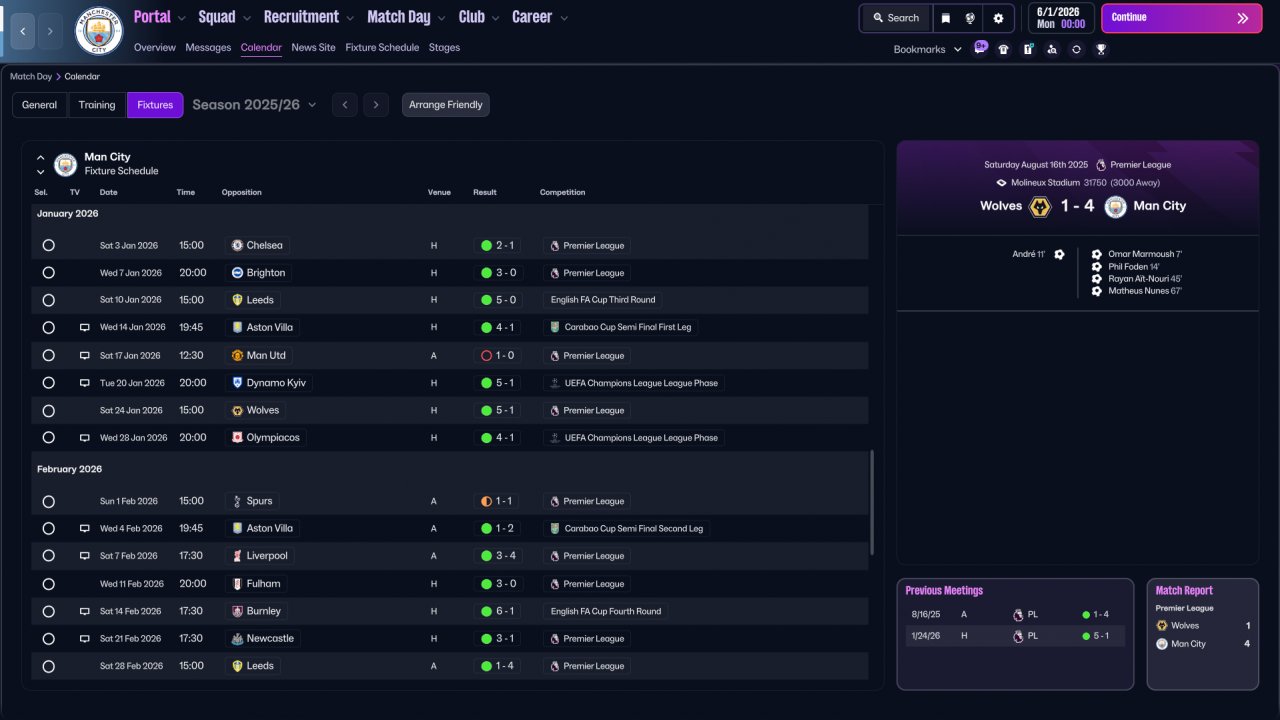Select the Brighton fixture radio button
This screenshot has height=720, width=1280.
click(48, 273)
